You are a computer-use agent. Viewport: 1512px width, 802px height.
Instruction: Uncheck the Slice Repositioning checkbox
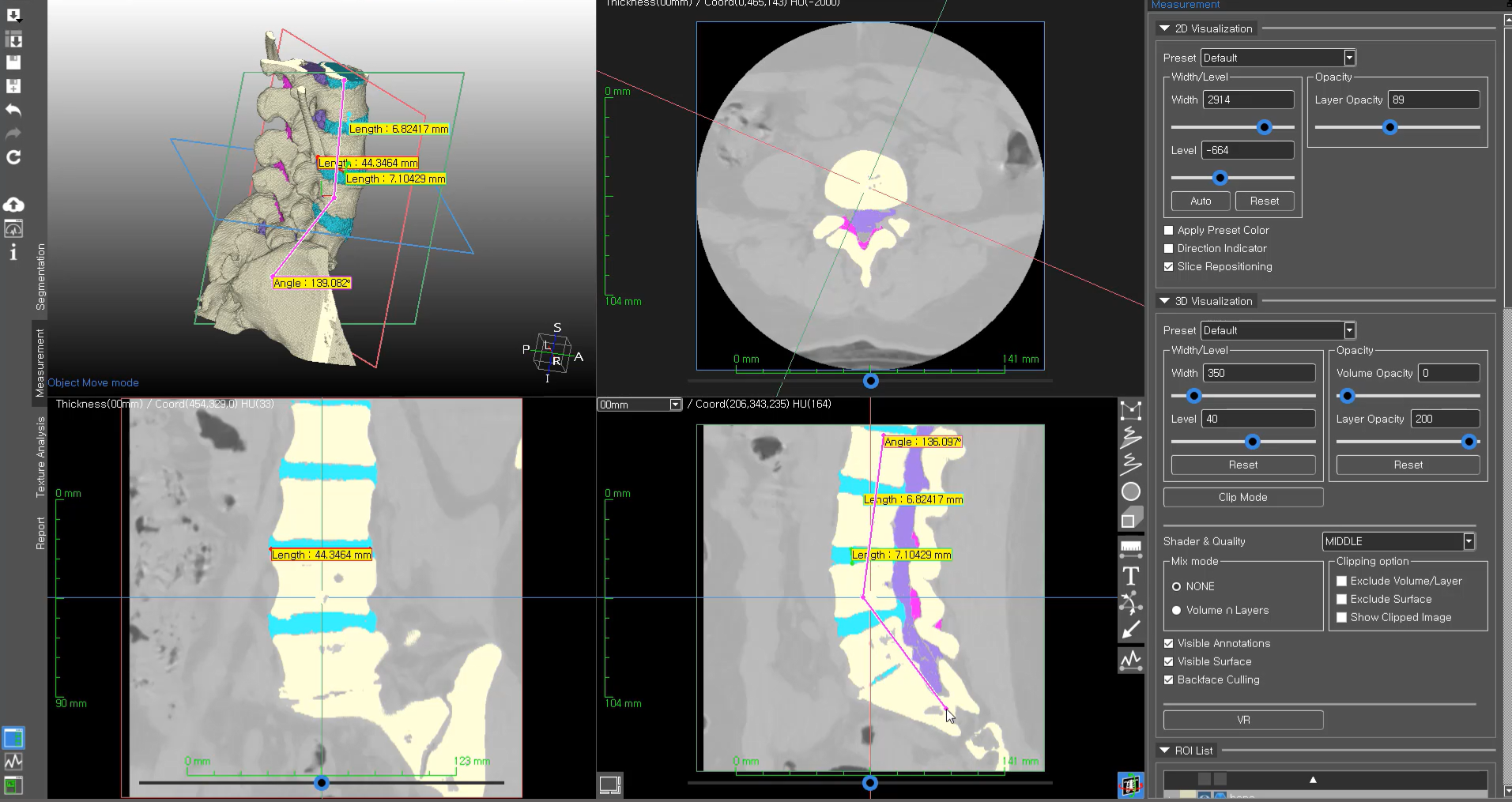(x=1169, y=267)
